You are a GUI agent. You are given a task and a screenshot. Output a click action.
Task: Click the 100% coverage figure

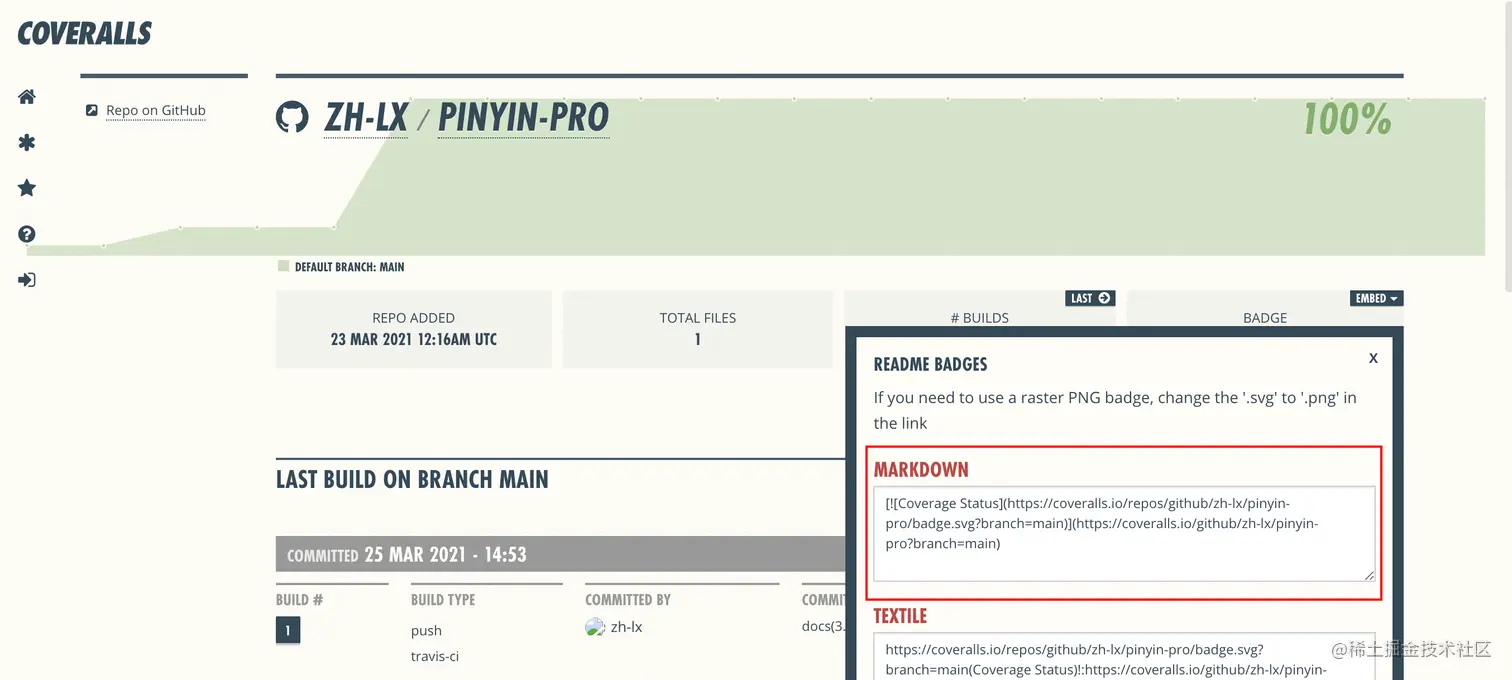(1347, 119)
